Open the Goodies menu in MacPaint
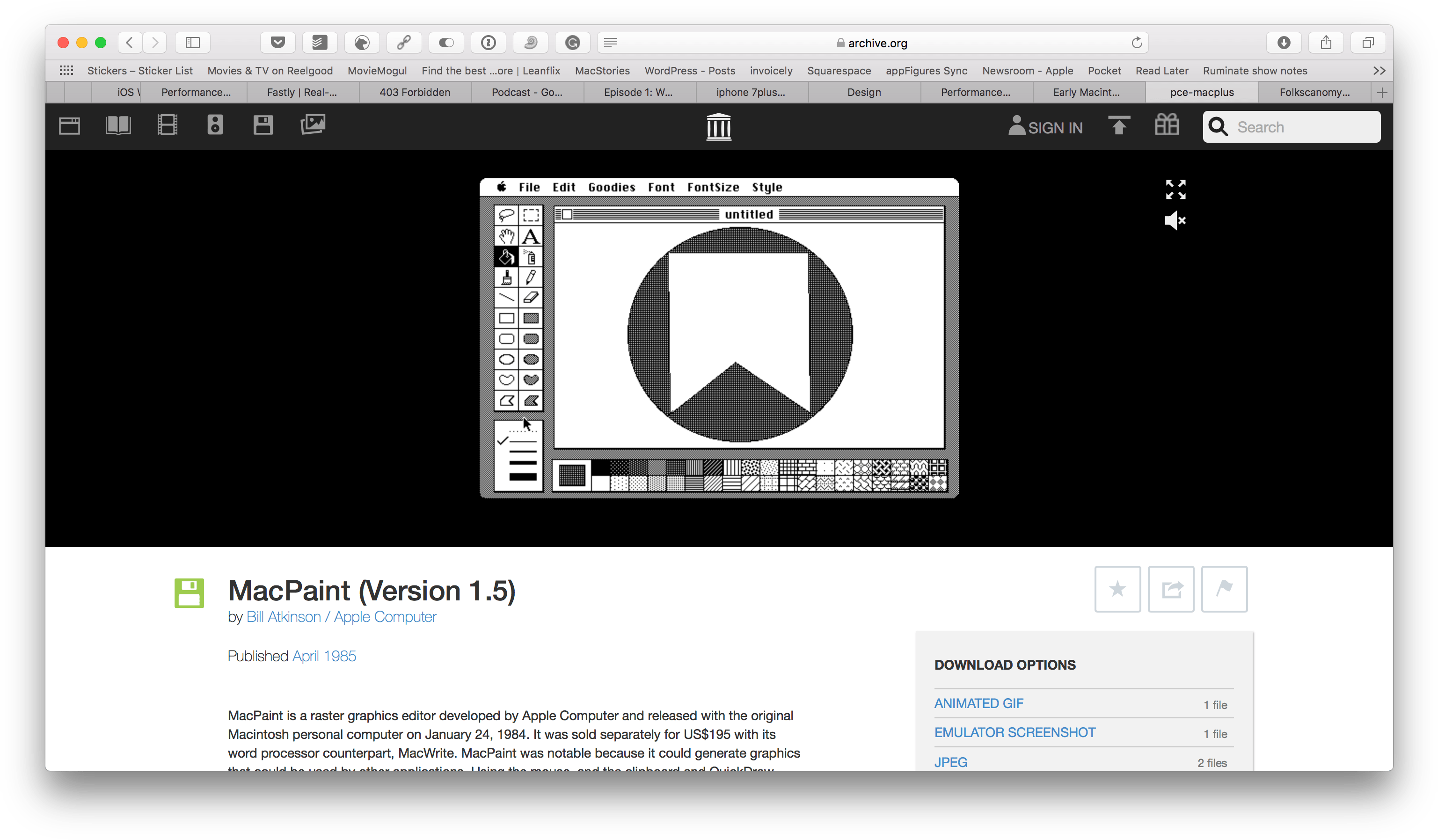 point(611,187)
